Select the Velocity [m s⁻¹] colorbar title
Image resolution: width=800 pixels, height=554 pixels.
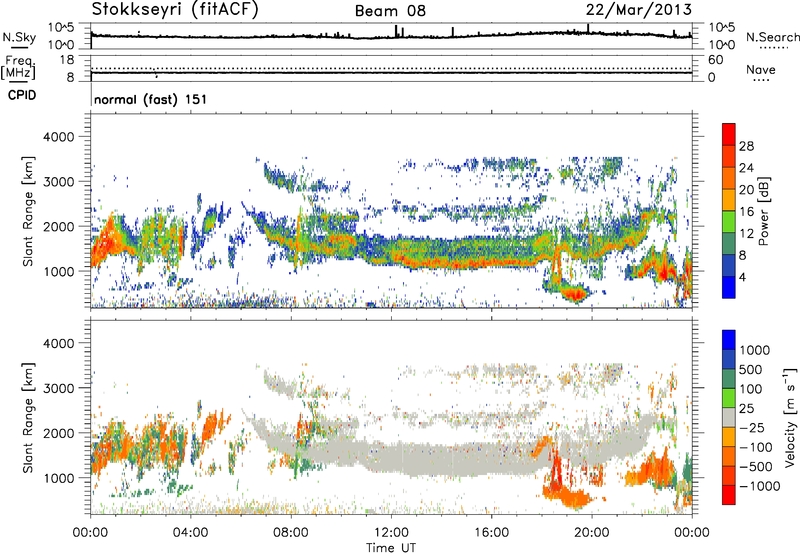pos(790,417)
